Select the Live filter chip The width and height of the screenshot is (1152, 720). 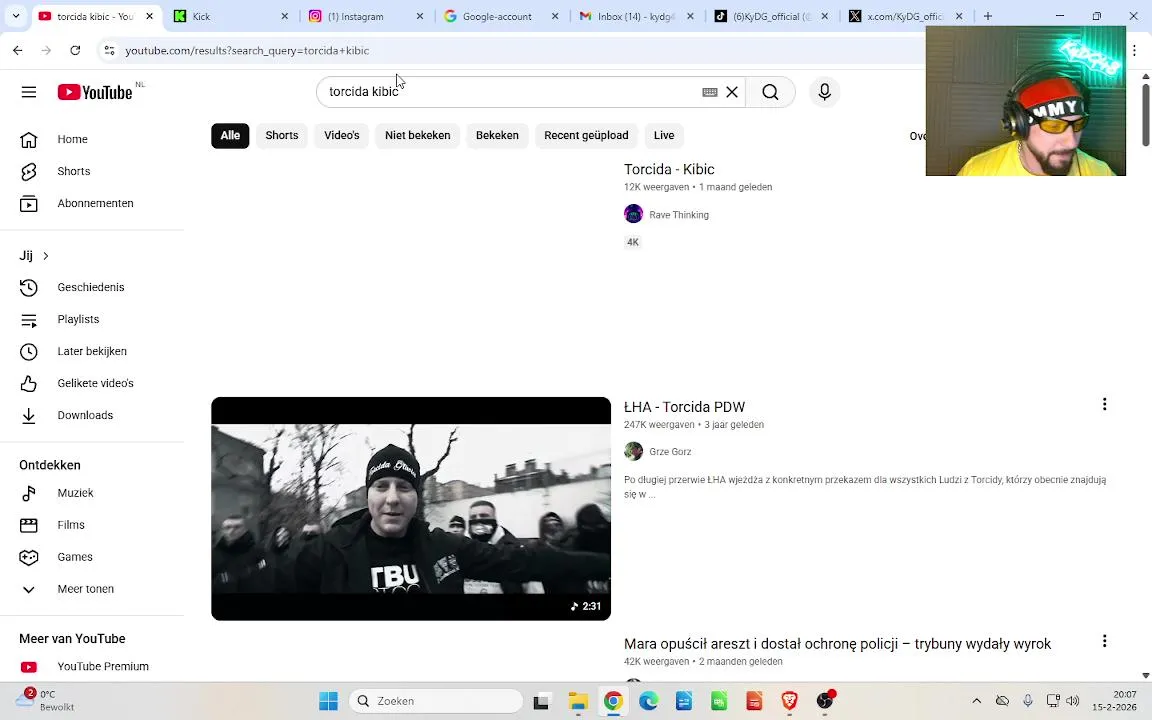664,135
